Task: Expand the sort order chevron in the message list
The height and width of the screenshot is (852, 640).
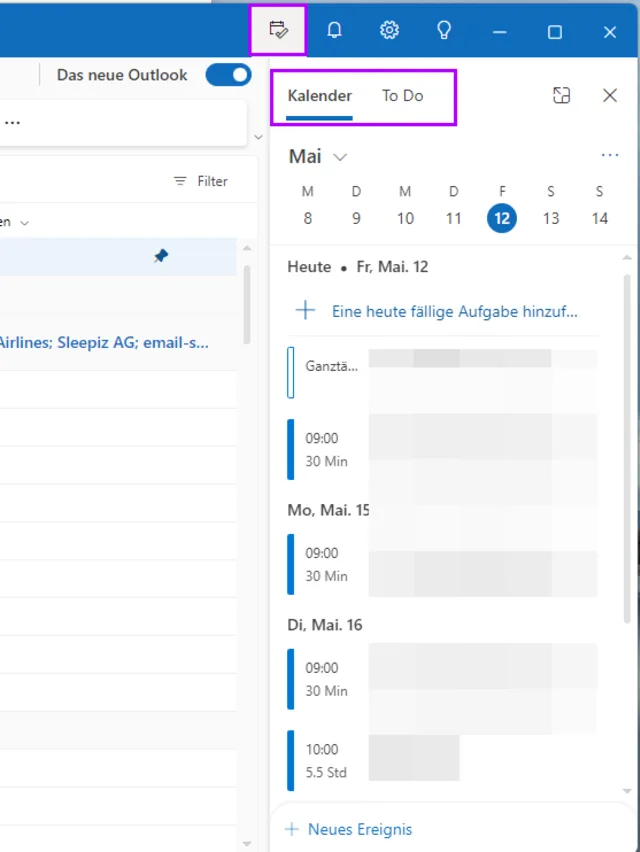Action: [x=25, y=223]
